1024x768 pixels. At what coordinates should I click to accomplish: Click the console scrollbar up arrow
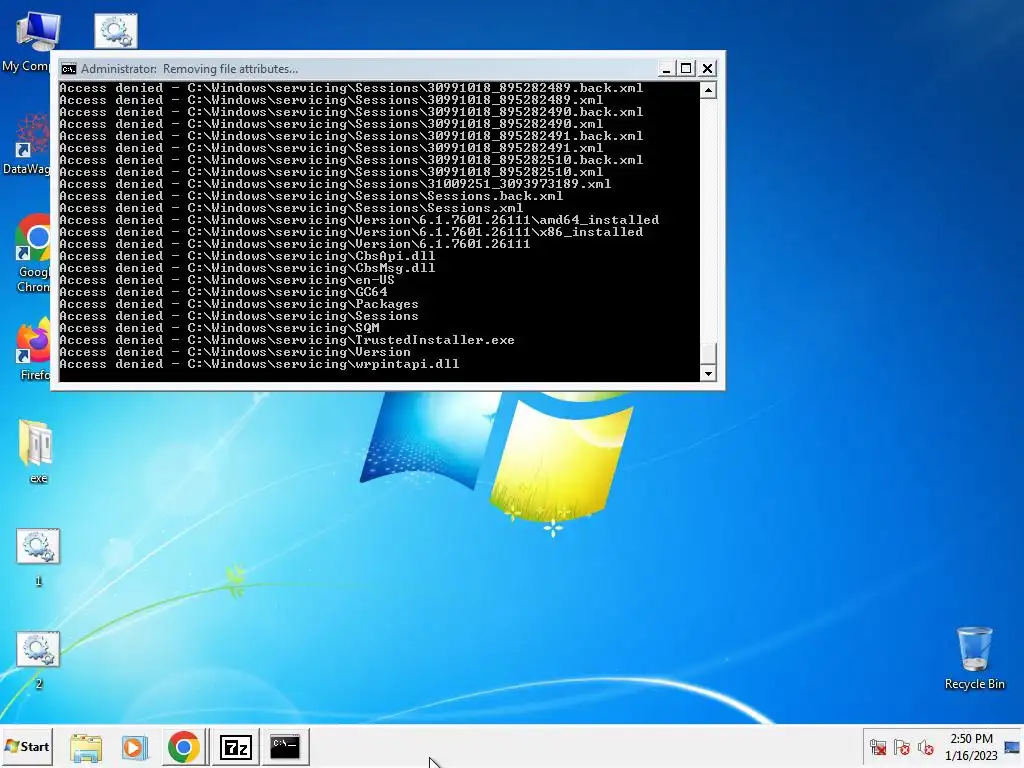pyautogui.click(x=708, y=90)
